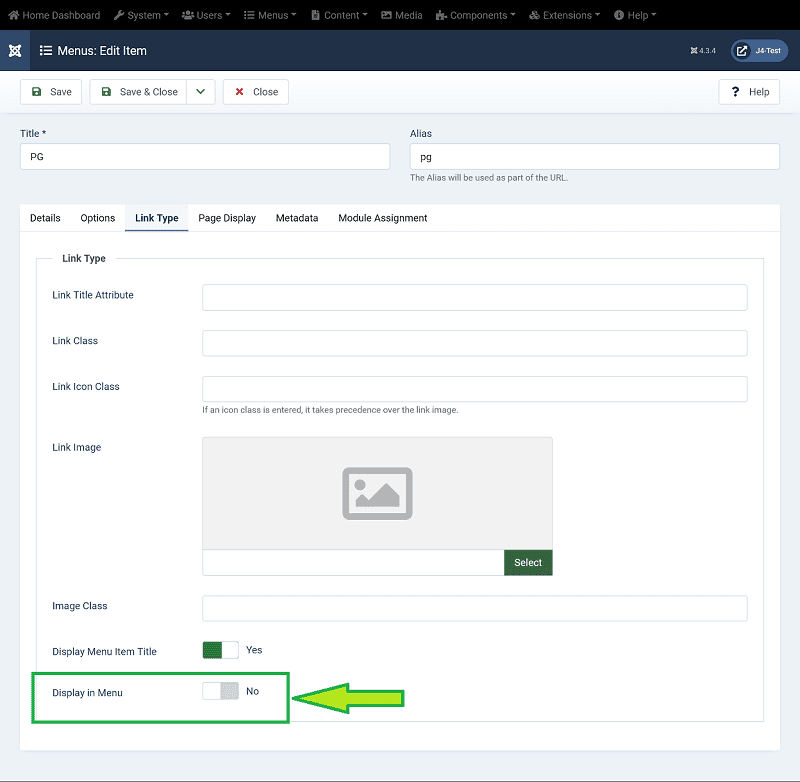This screenshot has width=800, height=782.
Task: Click the Joomla logo icon
Action: 15,50
